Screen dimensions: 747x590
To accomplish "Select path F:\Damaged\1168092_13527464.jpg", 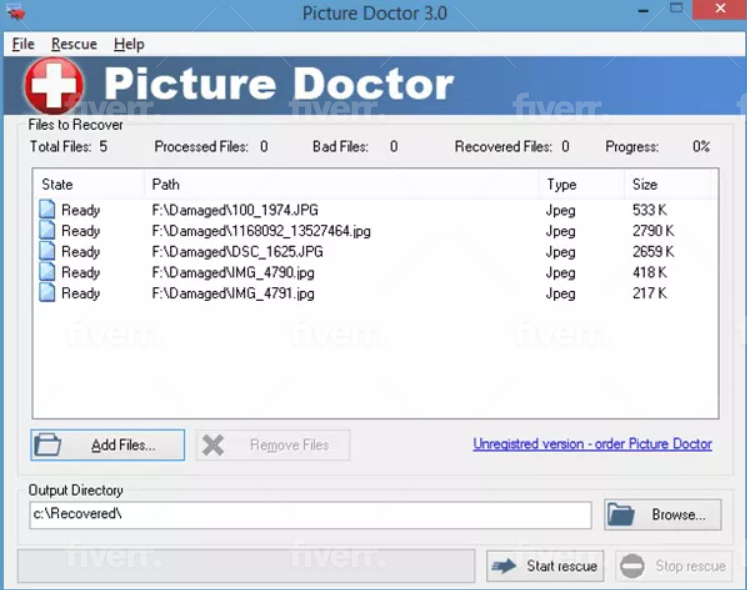I will [261, 231].
